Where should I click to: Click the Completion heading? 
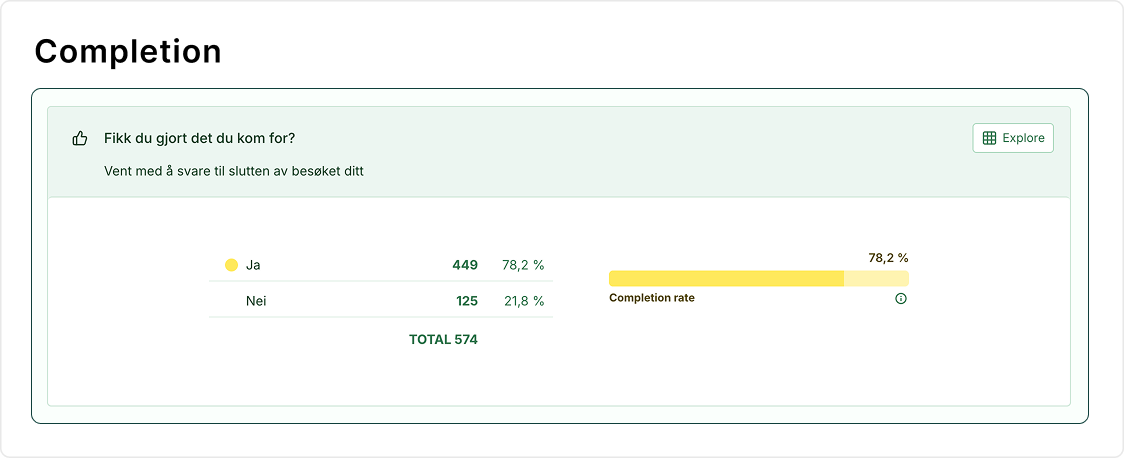pyautogui.click(x=128, y=52)
